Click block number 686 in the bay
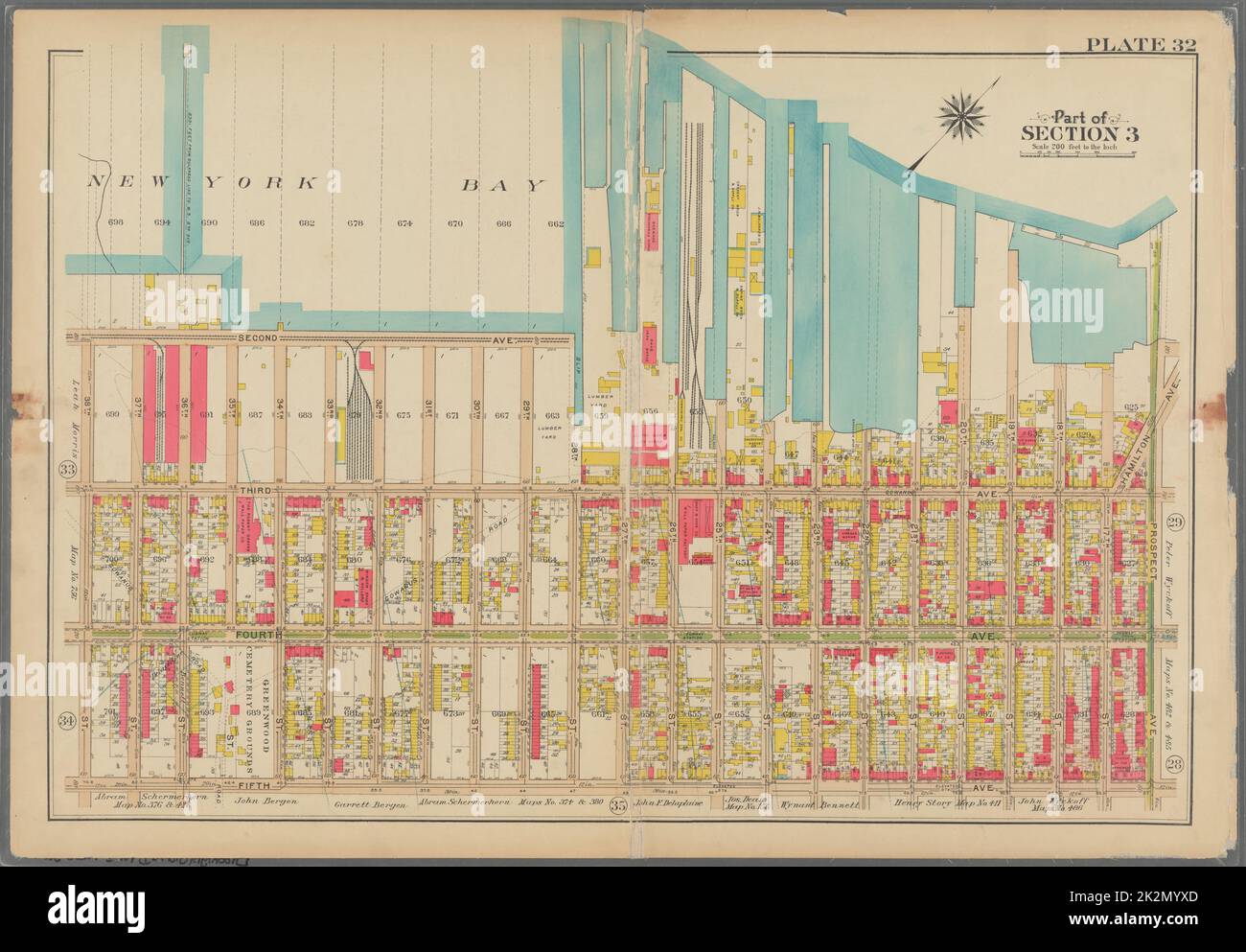Screen dimensions: 1246x952 256,222
